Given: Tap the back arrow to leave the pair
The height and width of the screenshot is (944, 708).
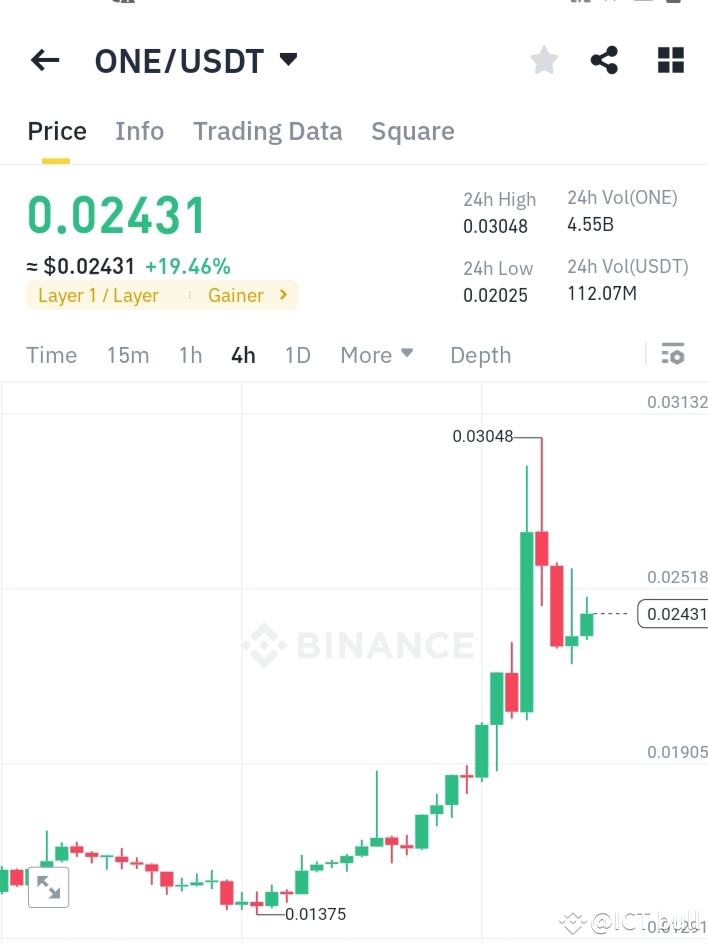Looking at the screenshot, I should tap(44, 60).
